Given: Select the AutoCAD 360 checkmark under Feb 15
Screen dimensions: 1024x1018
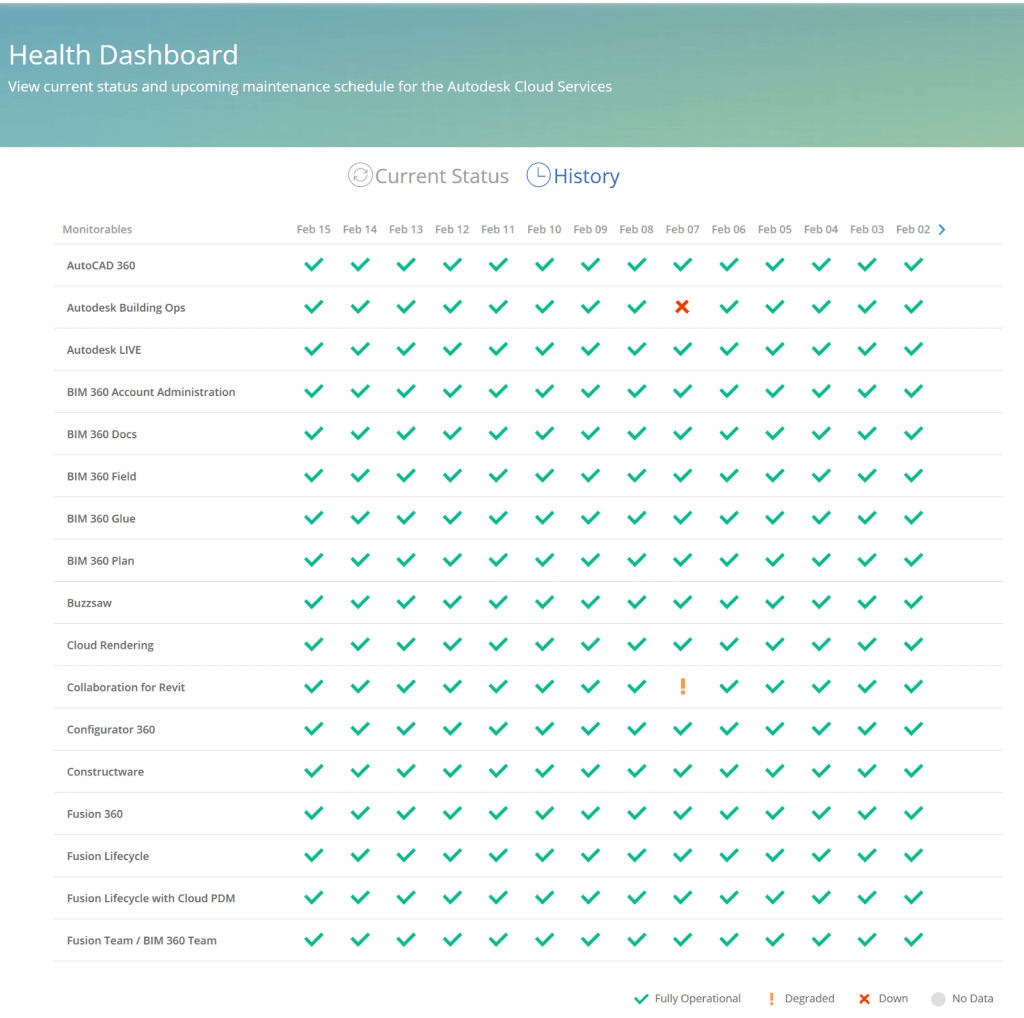Looking at the screenshot, I should click(313, 265).
